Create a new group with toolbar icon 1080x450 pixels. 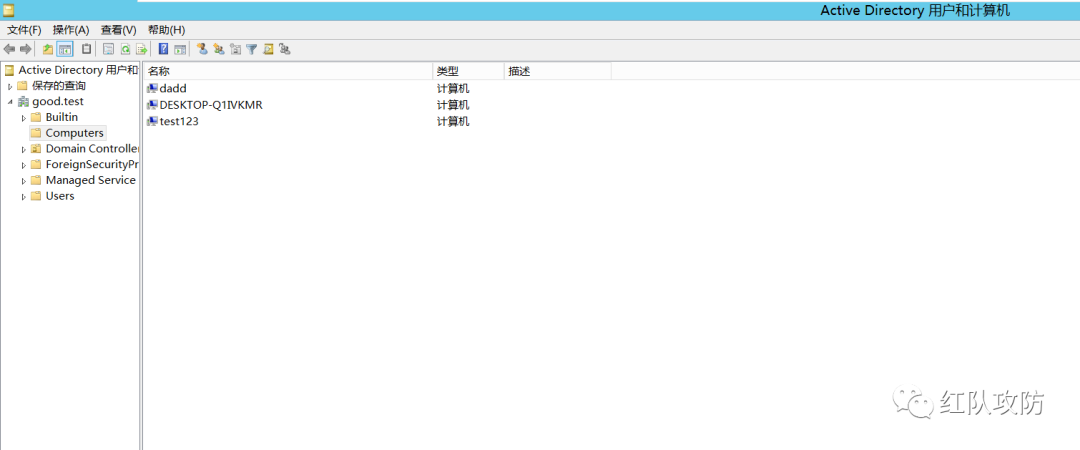coord(218,49)
